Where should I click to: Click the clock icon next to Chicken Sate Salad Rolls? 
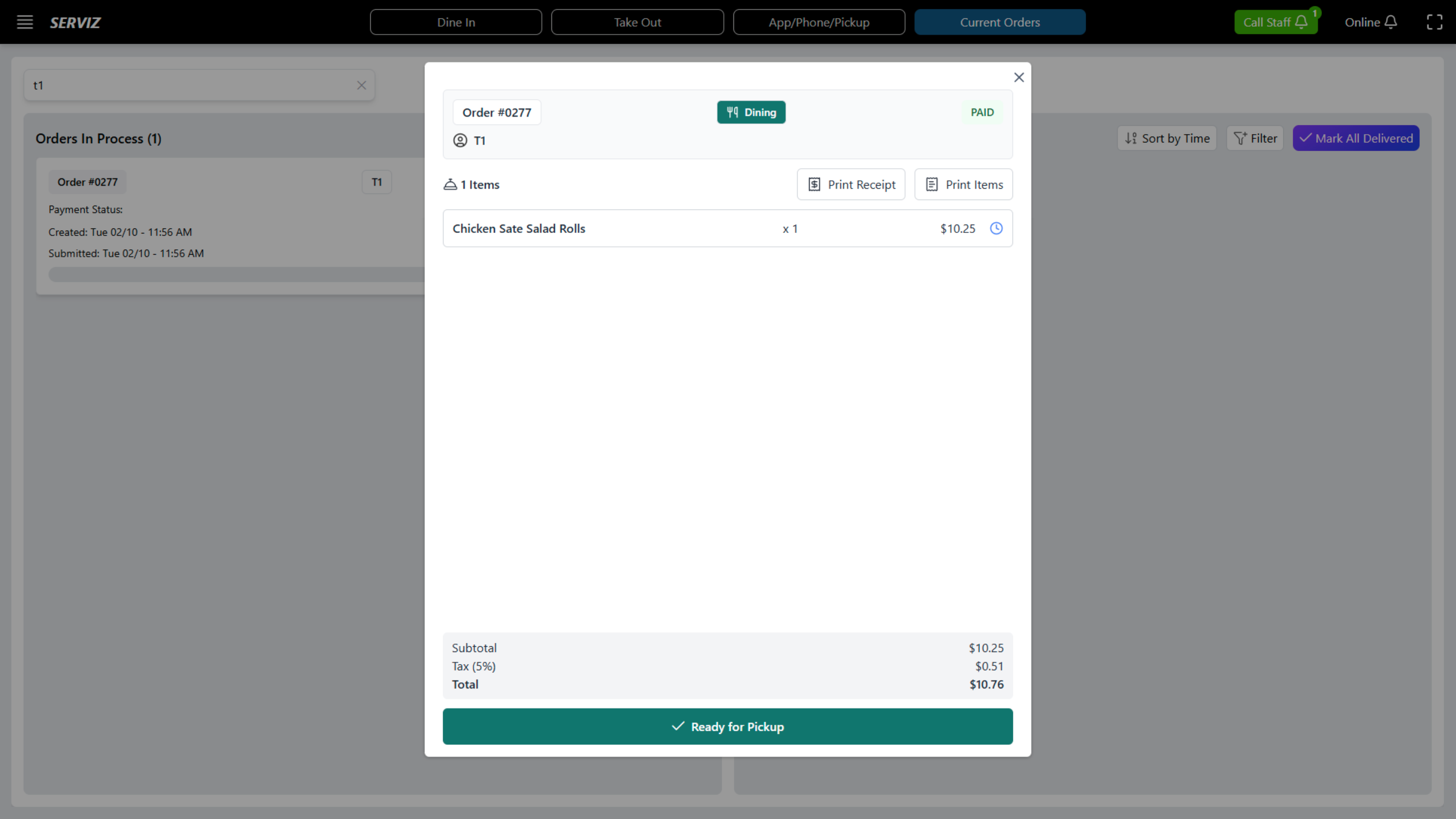[997, 229]
